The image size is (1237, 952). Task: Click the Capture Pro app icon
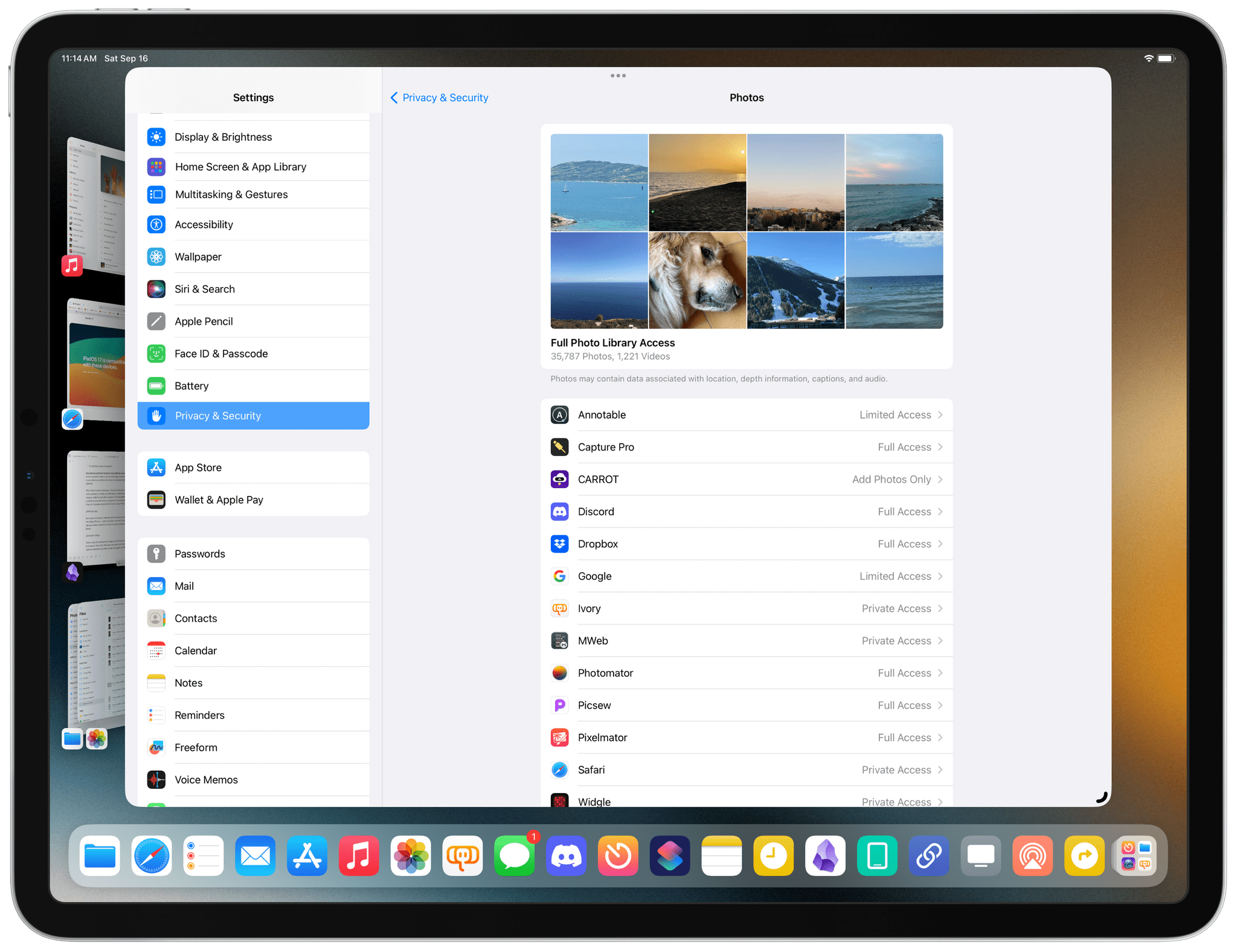[x=560, y=447]
